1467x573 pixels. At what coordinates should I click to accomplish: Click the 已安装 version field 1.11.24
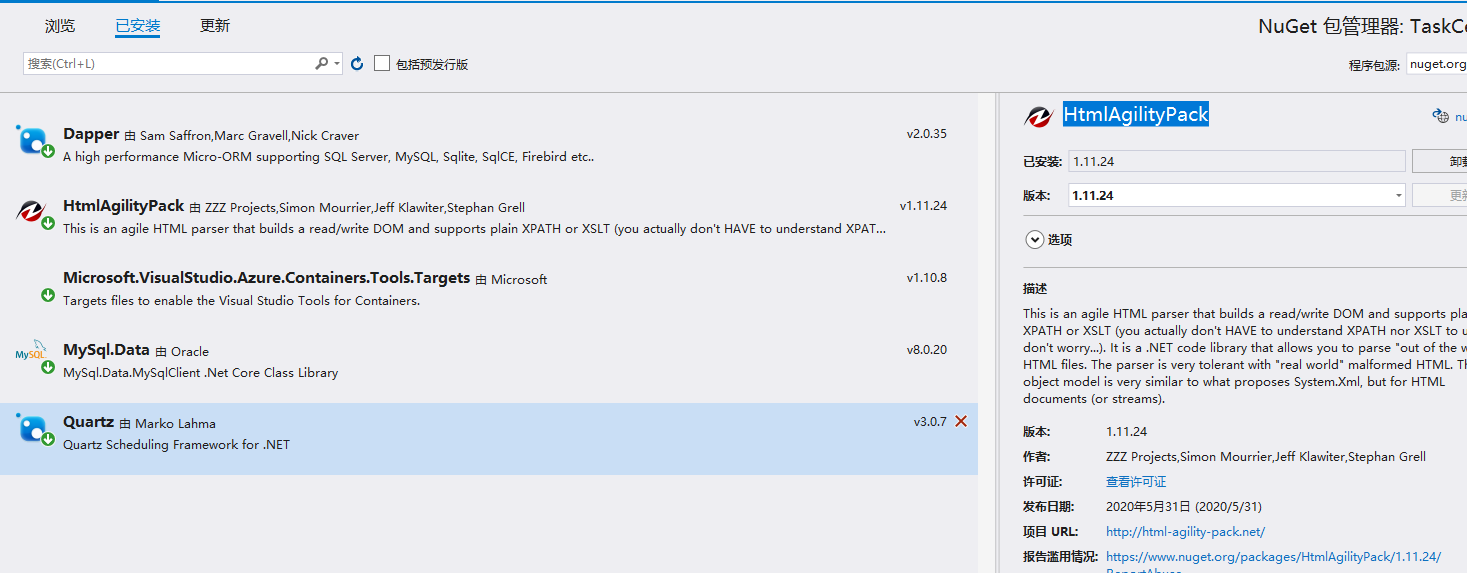point(1237,161)
